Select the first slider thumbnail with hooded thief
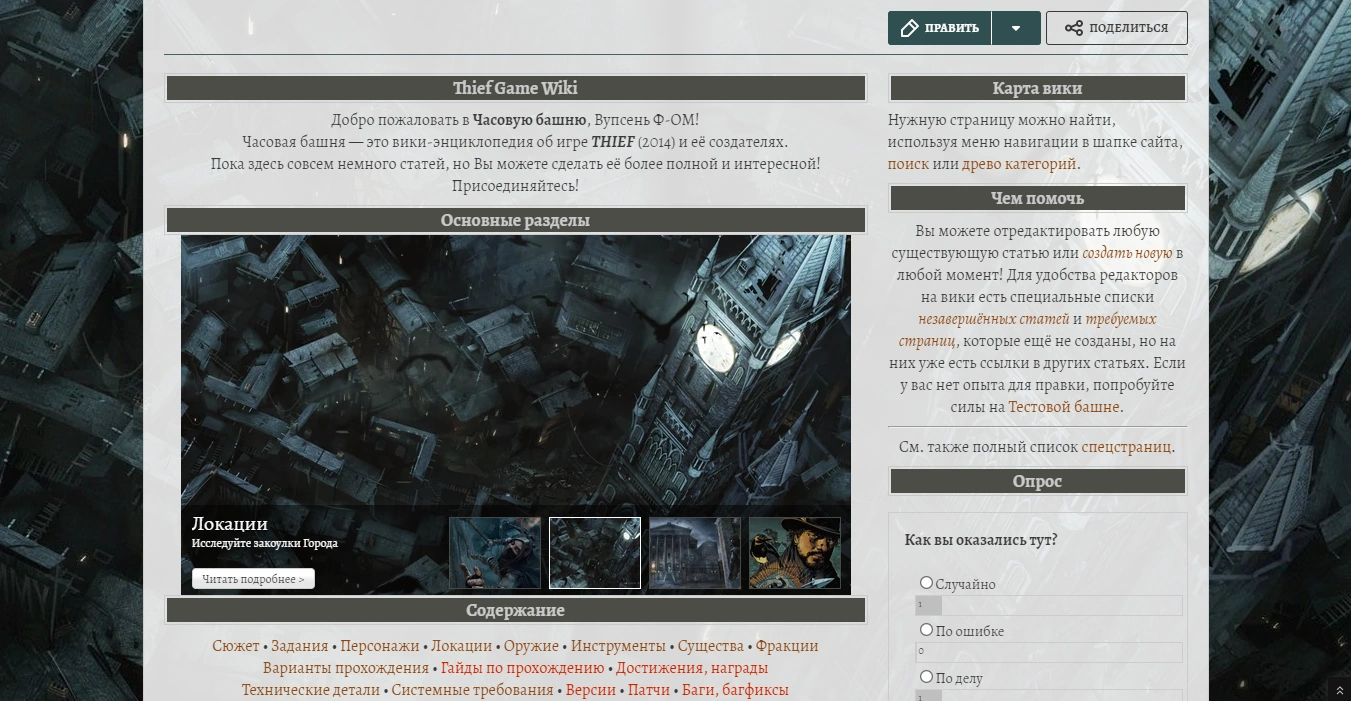The width and height of the screenshot is (1351, 701). click(495, 553)
